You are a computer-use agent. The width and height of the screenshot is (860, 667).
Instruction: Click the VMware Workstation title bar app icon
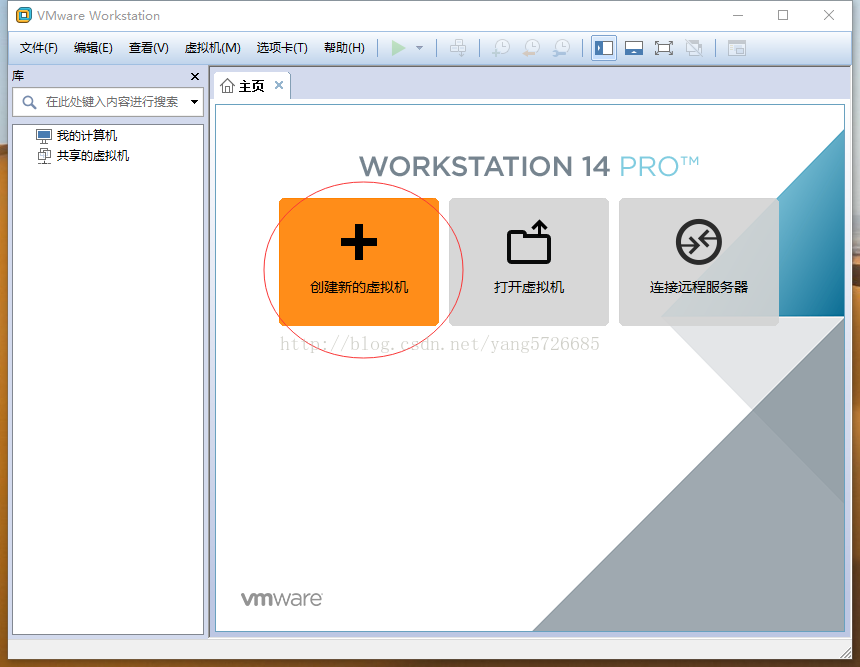click(24, 15)
